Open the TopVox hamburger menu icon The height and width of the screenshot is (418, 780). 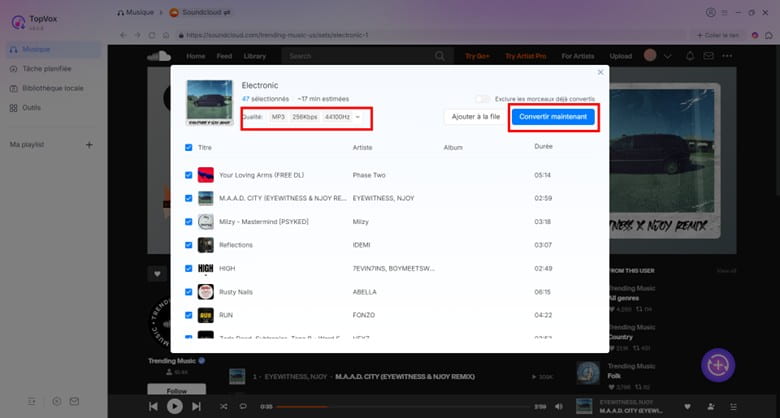click(725, 12)
